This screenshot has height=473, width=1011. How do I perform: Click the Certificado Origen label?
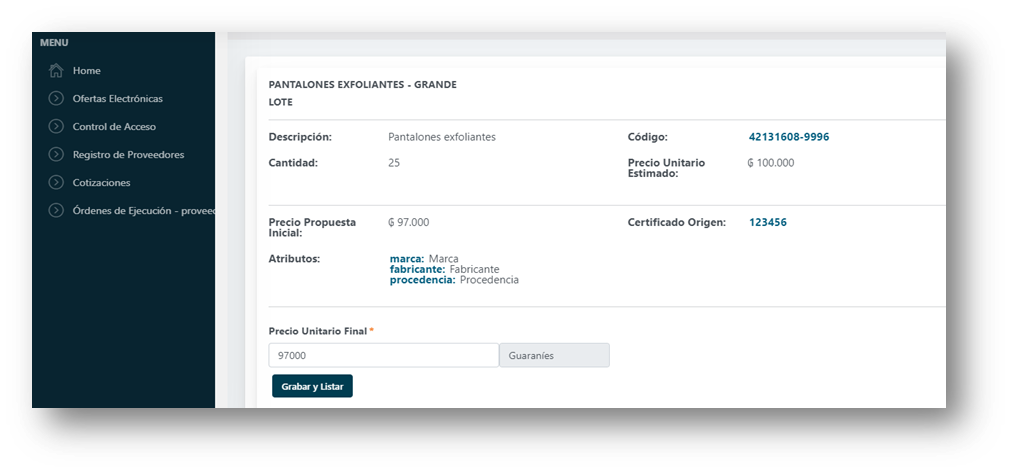coord(676,222)
